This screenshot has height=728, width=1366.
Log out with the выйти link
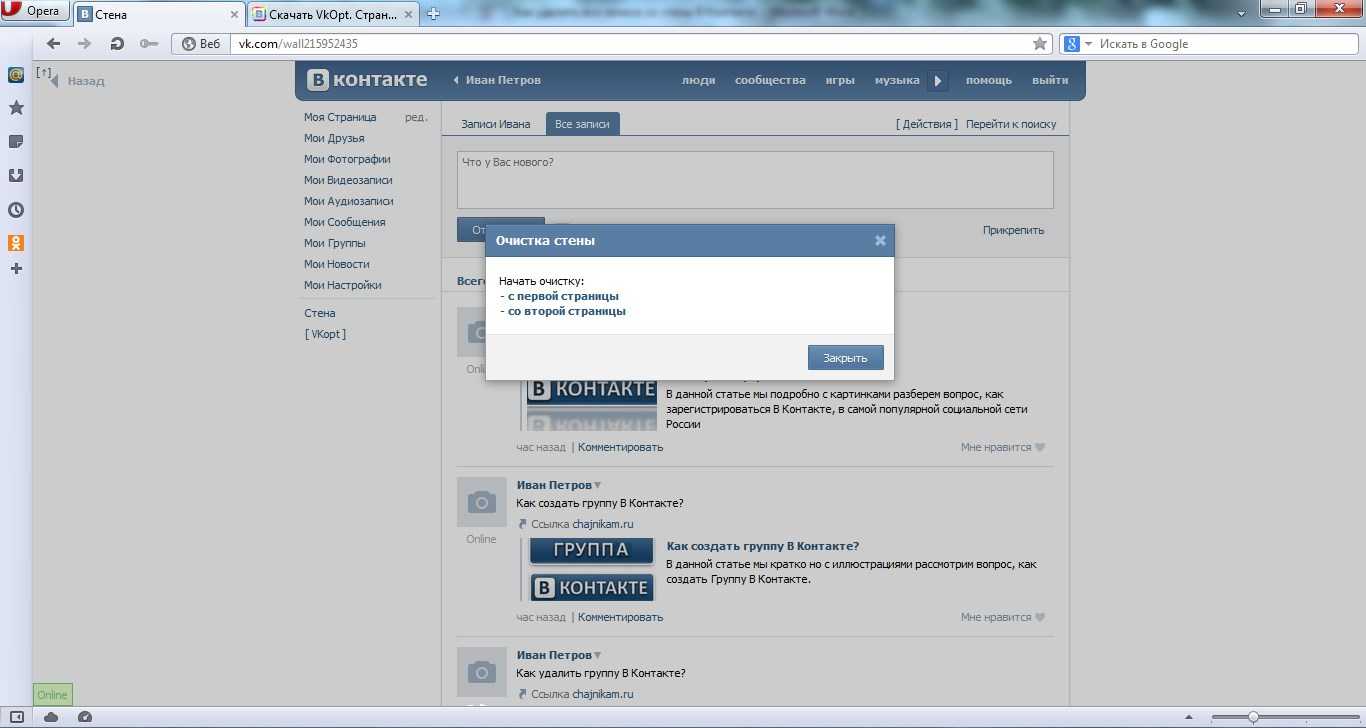(x=1050, y=80)
